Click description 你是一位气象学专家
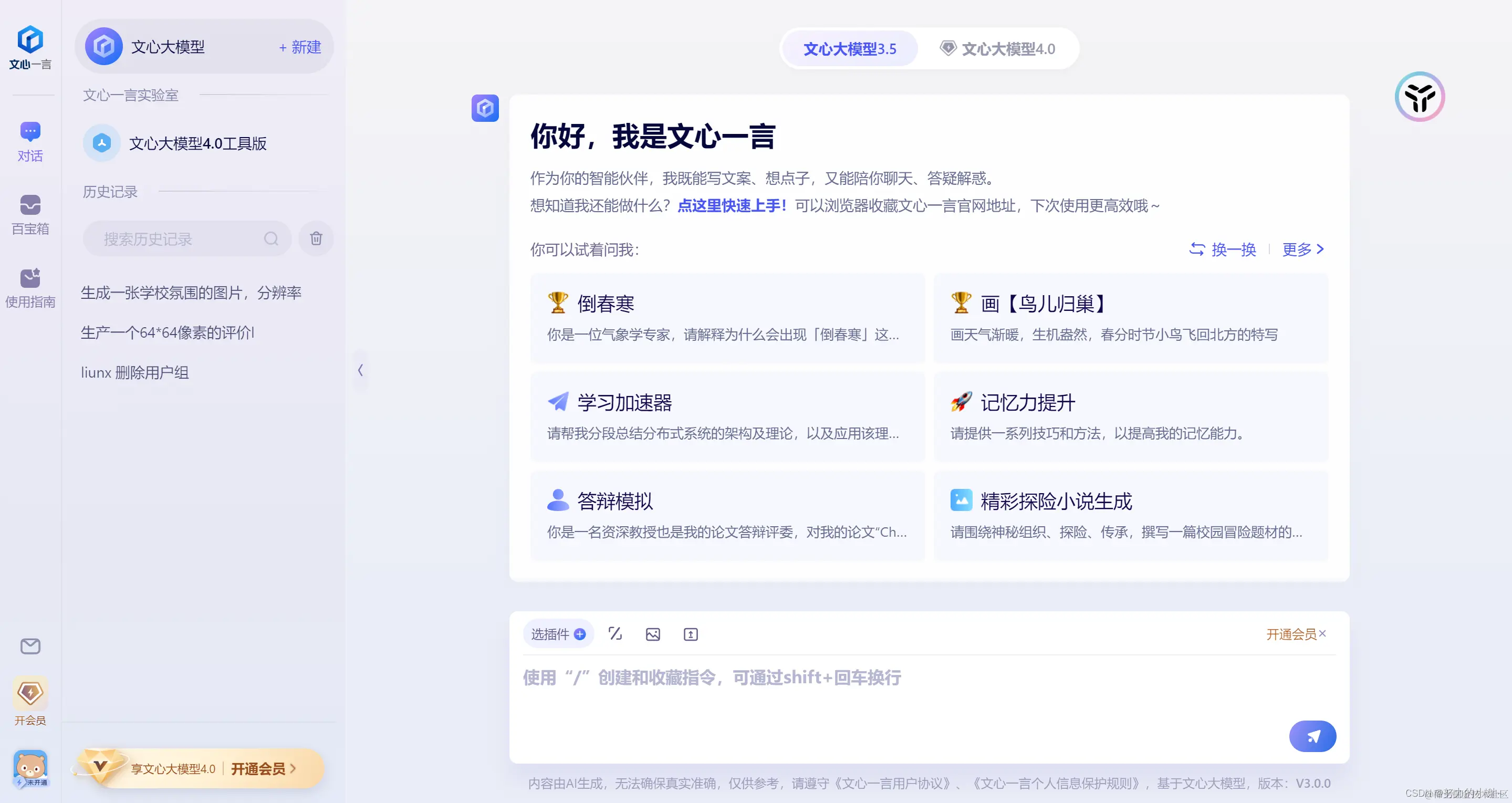This screenshot has width=1512, height=803. click(x=723, y=335)
